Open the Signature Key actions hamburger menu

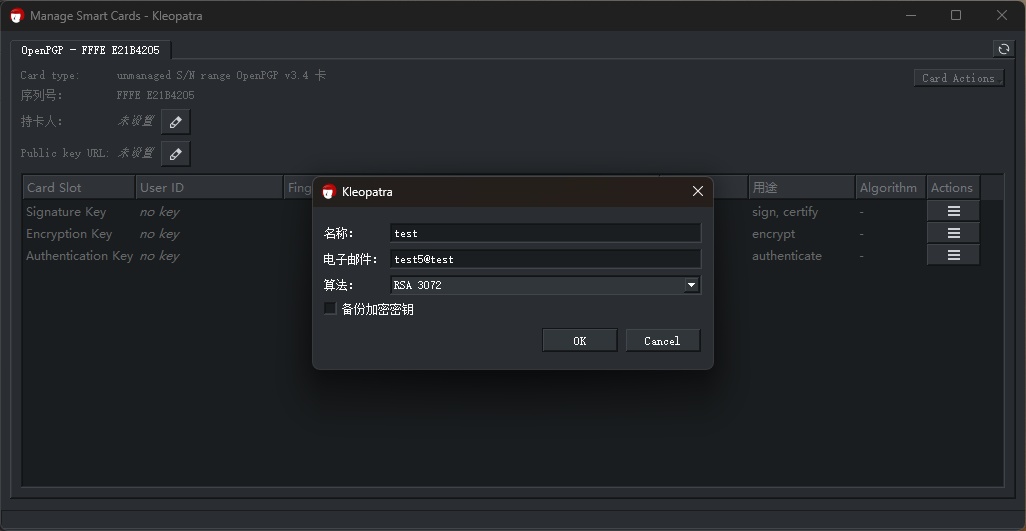[x=953, y=211]
